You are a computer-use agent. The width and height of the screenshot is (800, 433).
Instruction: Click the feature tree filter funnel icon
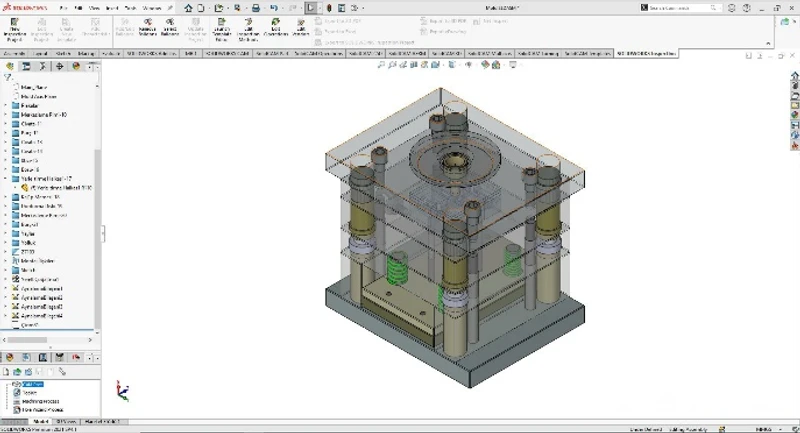tap(8, 78)
